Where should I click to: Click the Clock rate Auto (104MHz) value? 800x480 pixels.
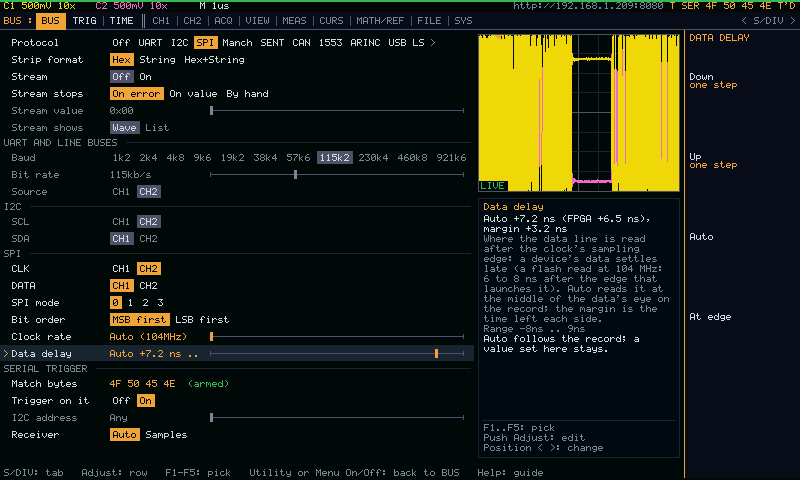pos(148,337)
